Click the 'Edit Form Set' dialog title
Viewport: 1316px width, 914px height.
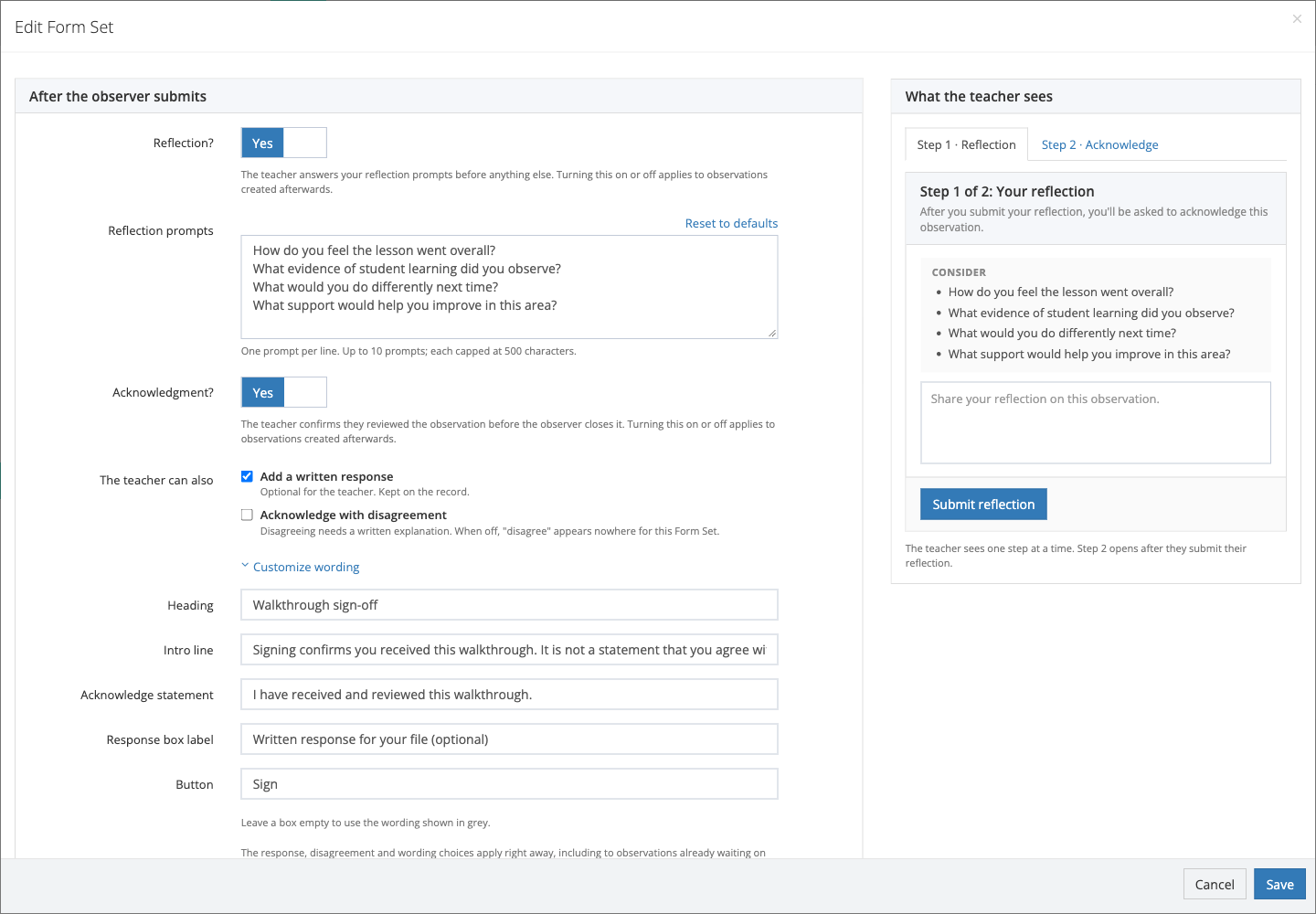(64, 27)
